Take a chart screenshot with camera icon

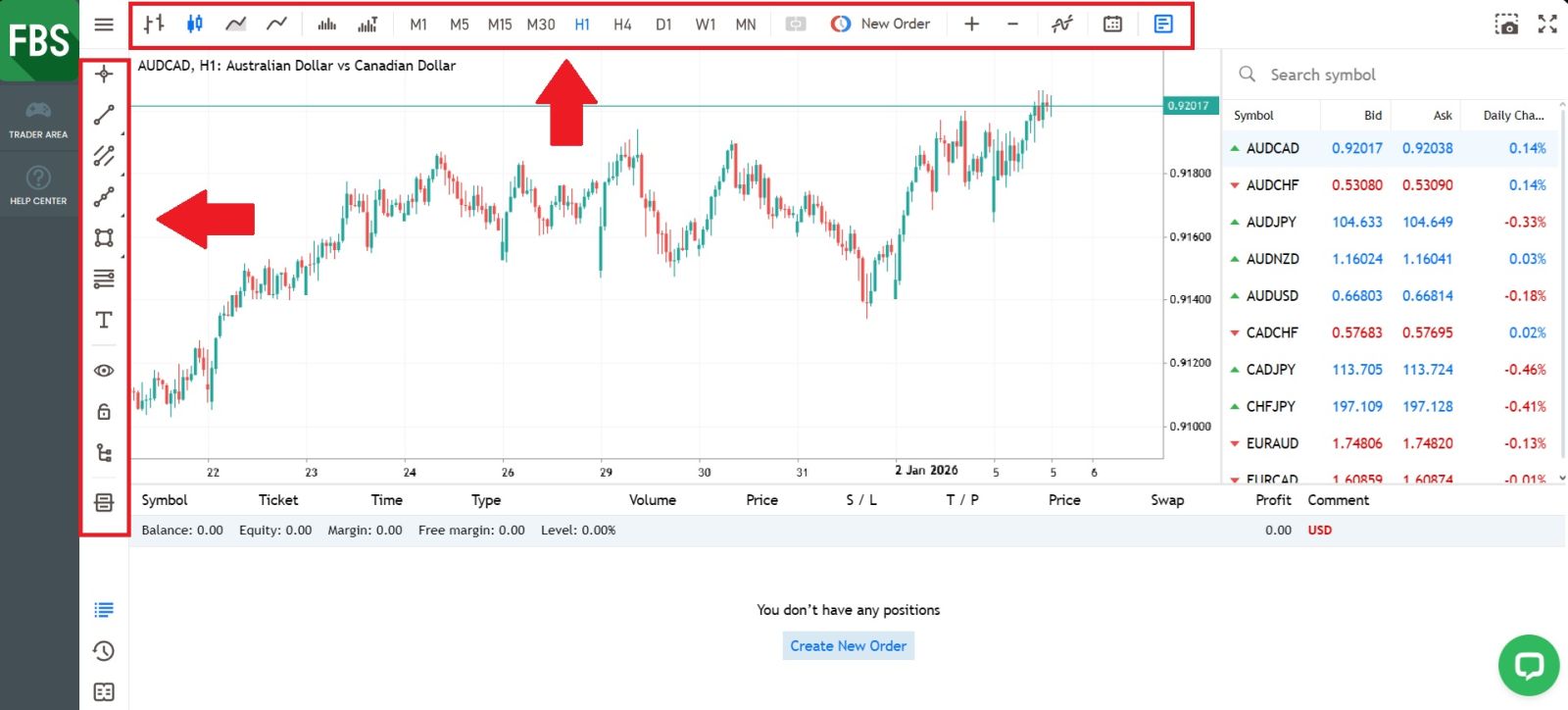[1506, 25]
